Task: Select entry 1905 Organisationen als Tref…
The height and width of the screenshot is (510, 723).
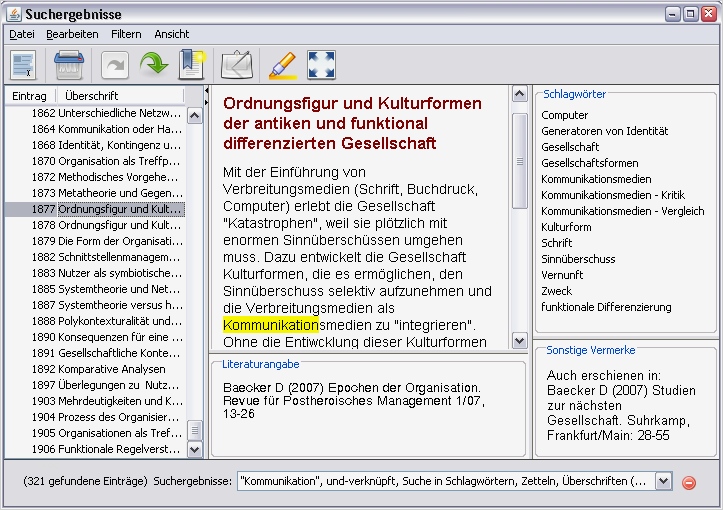Action: point(95,433)
